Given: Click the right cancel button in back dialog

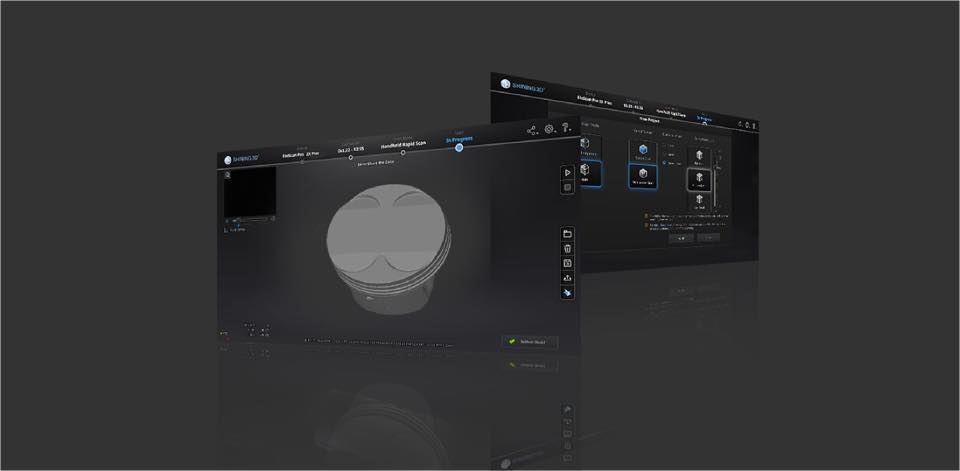Looking at the screenshot, I should (x=708, y=238).
